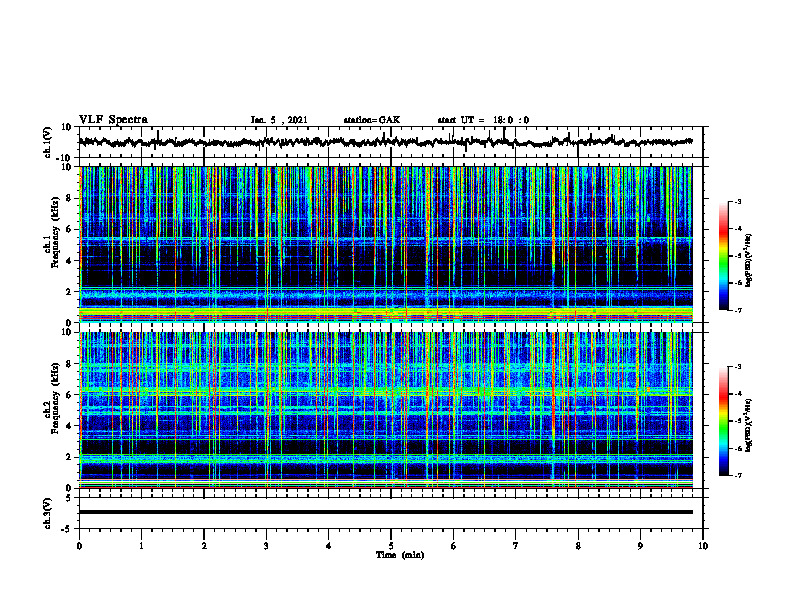Screen dimensions: 792x612
Task: Click the ch.1 PSD color bar
Action: tap(723, 256)
